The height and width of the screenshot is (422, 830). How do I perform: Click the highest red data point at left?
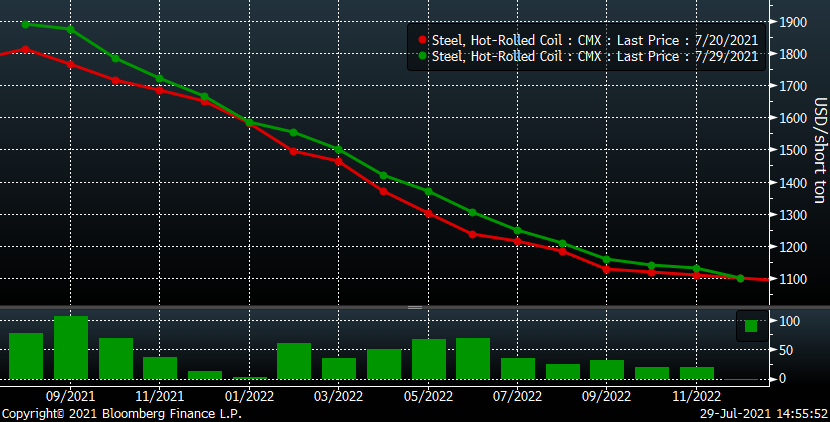coord(27,49)
